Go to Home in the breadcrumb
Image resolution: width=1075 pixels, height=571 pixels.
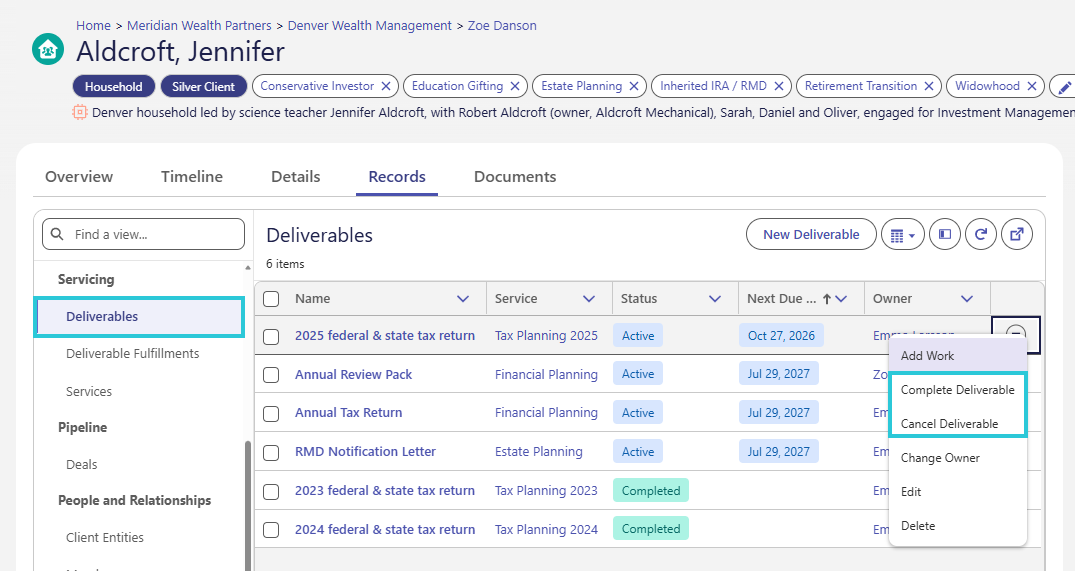[93, 25]
